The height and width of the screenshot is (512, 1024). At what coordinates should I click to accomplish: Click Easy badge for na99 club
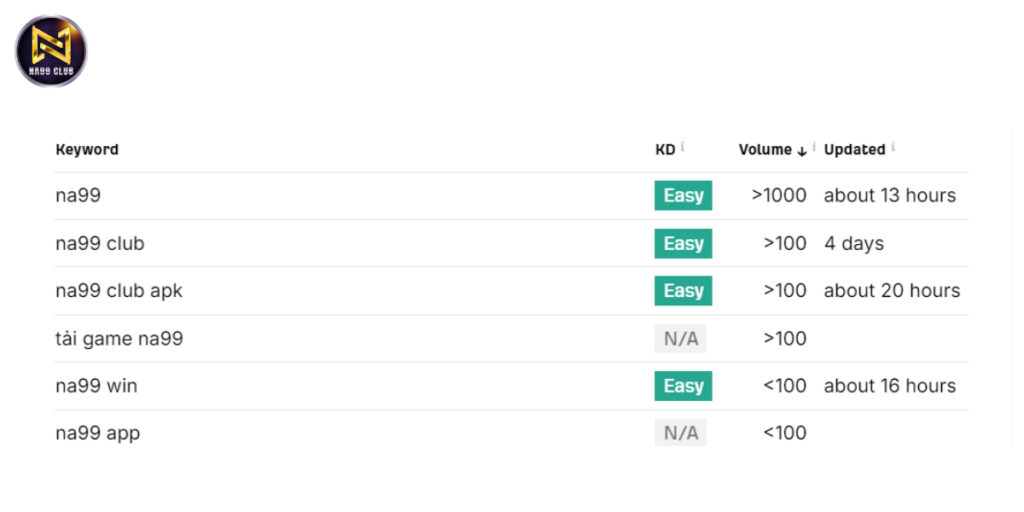coord(683,244)
